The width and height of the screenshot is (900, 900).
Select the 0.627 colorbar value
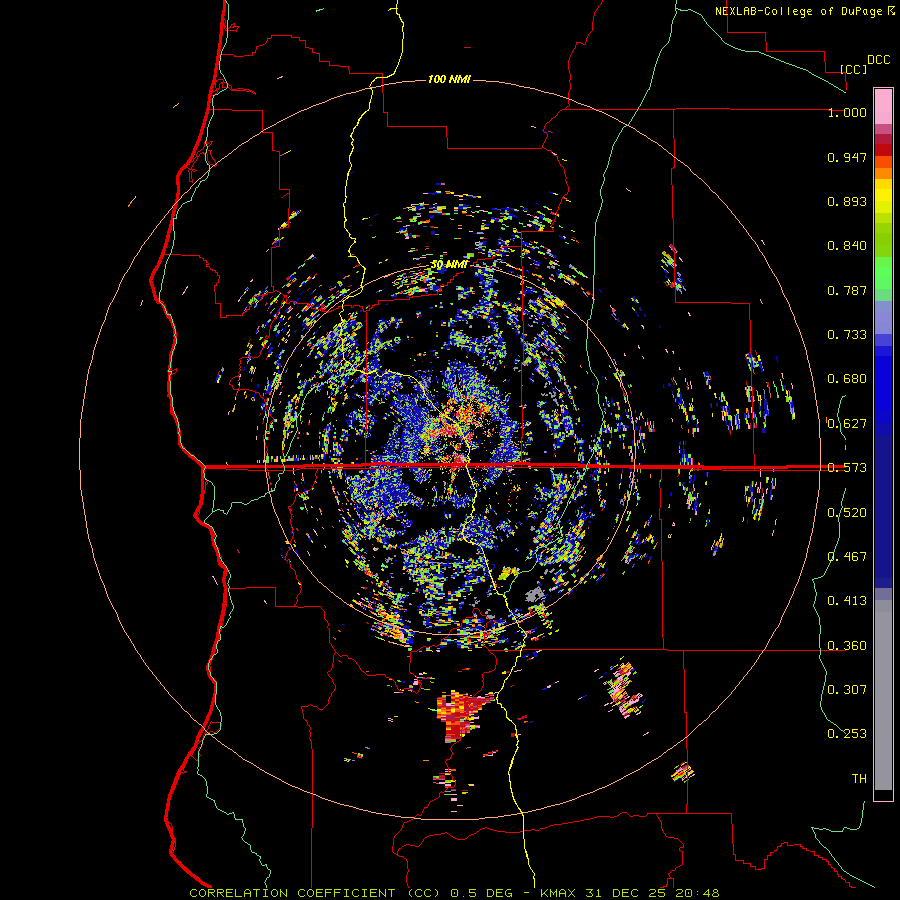[x=847, y=424]
